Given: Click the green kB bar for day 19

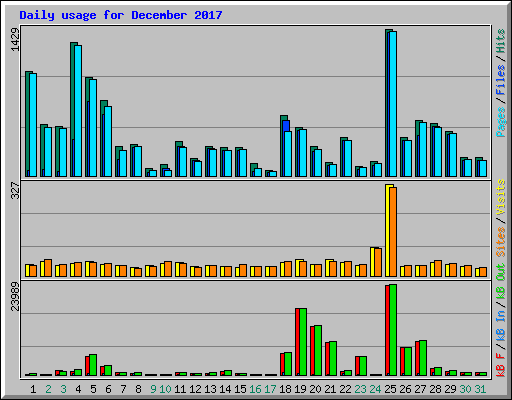Looking at the screenshot, I should coord(303,342).
